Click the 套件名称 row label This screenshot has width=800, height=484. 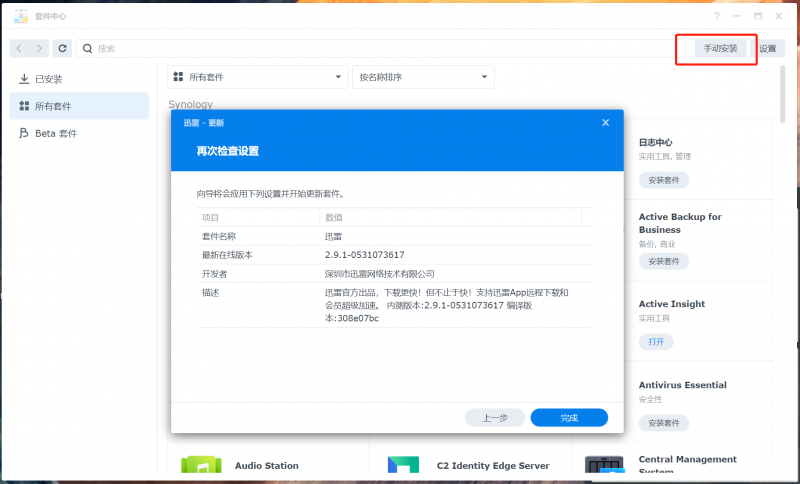(219, 237)
